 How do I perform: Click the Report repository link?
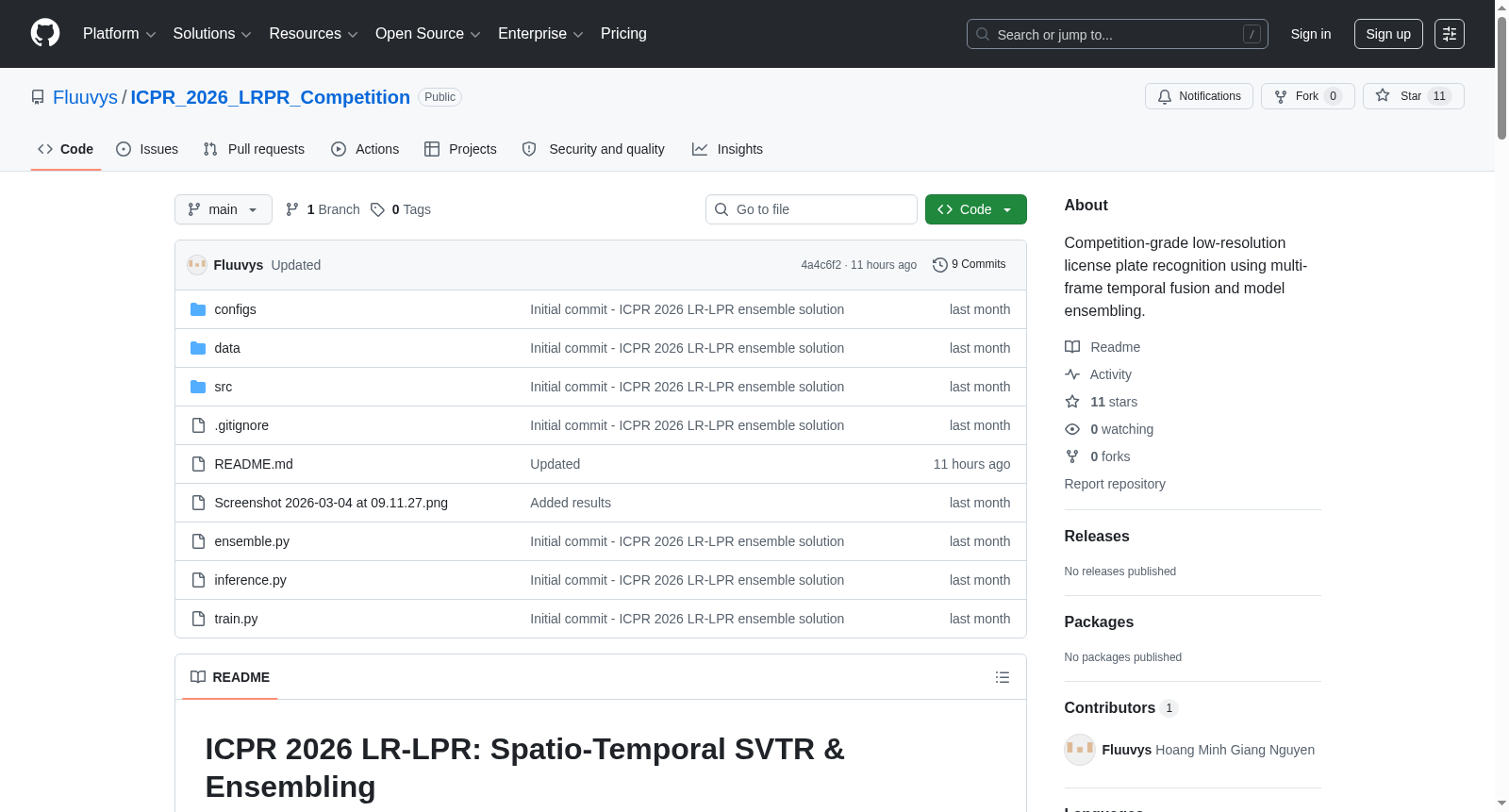click(1115, 484)
